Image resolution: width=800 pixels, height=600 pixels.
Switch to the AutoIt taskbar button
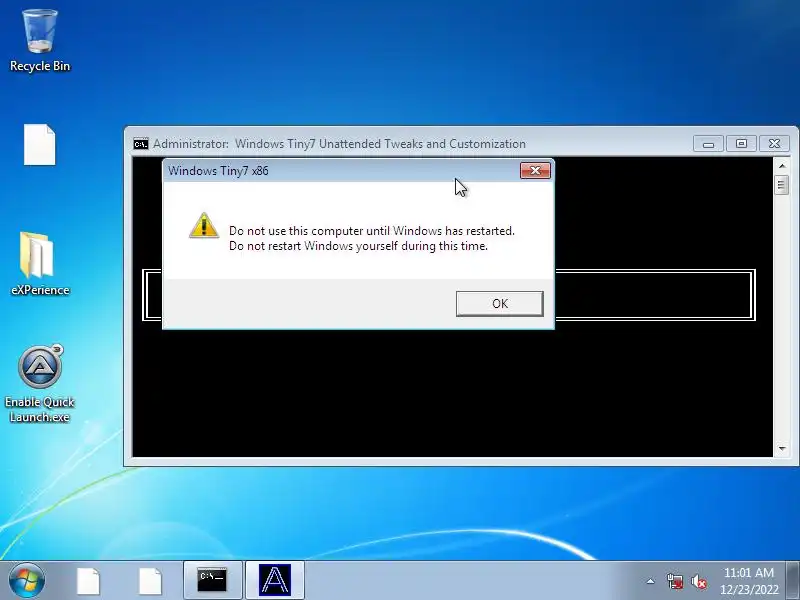pyautogui.click(x=274, y=580)
